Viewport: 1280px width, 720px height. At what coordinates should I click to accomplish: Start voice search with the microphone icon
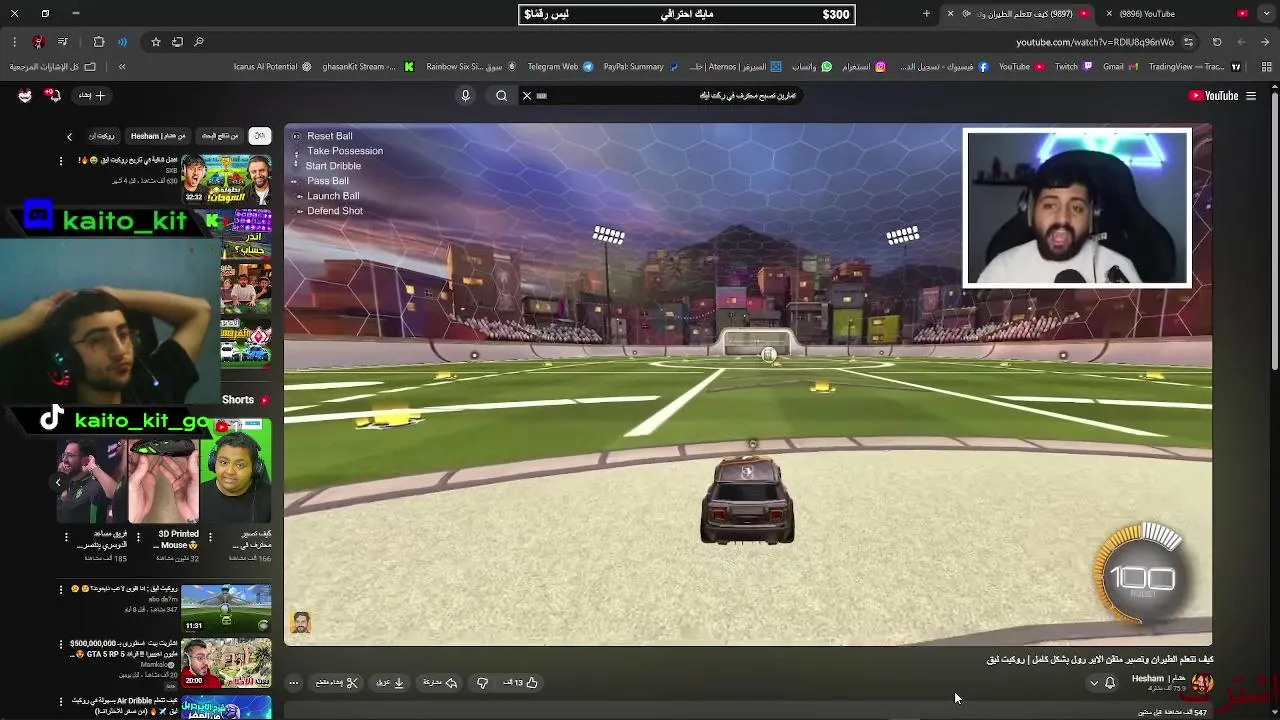[x=465, y=96]
